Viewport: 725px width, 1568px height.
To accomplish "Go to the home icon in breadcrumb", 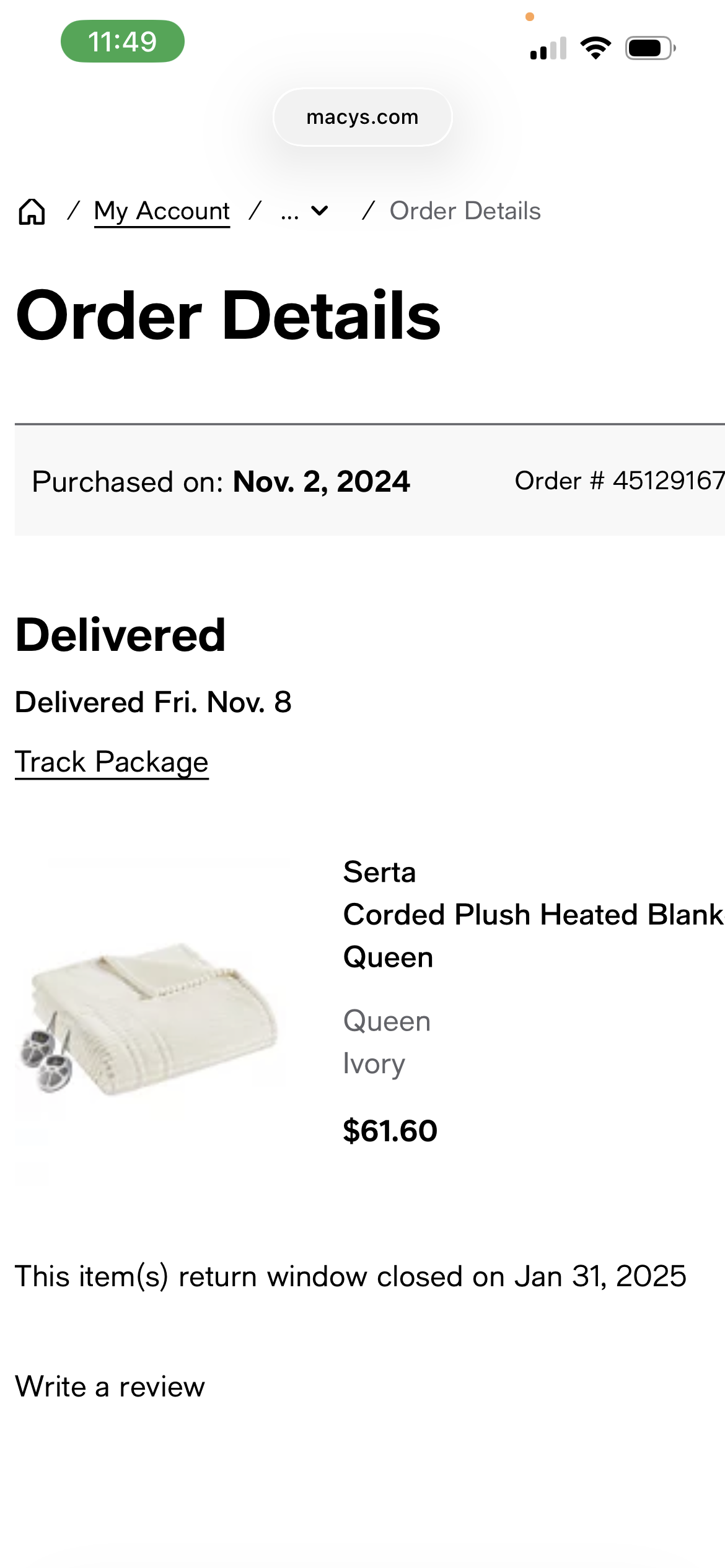I will click(32, 212).
